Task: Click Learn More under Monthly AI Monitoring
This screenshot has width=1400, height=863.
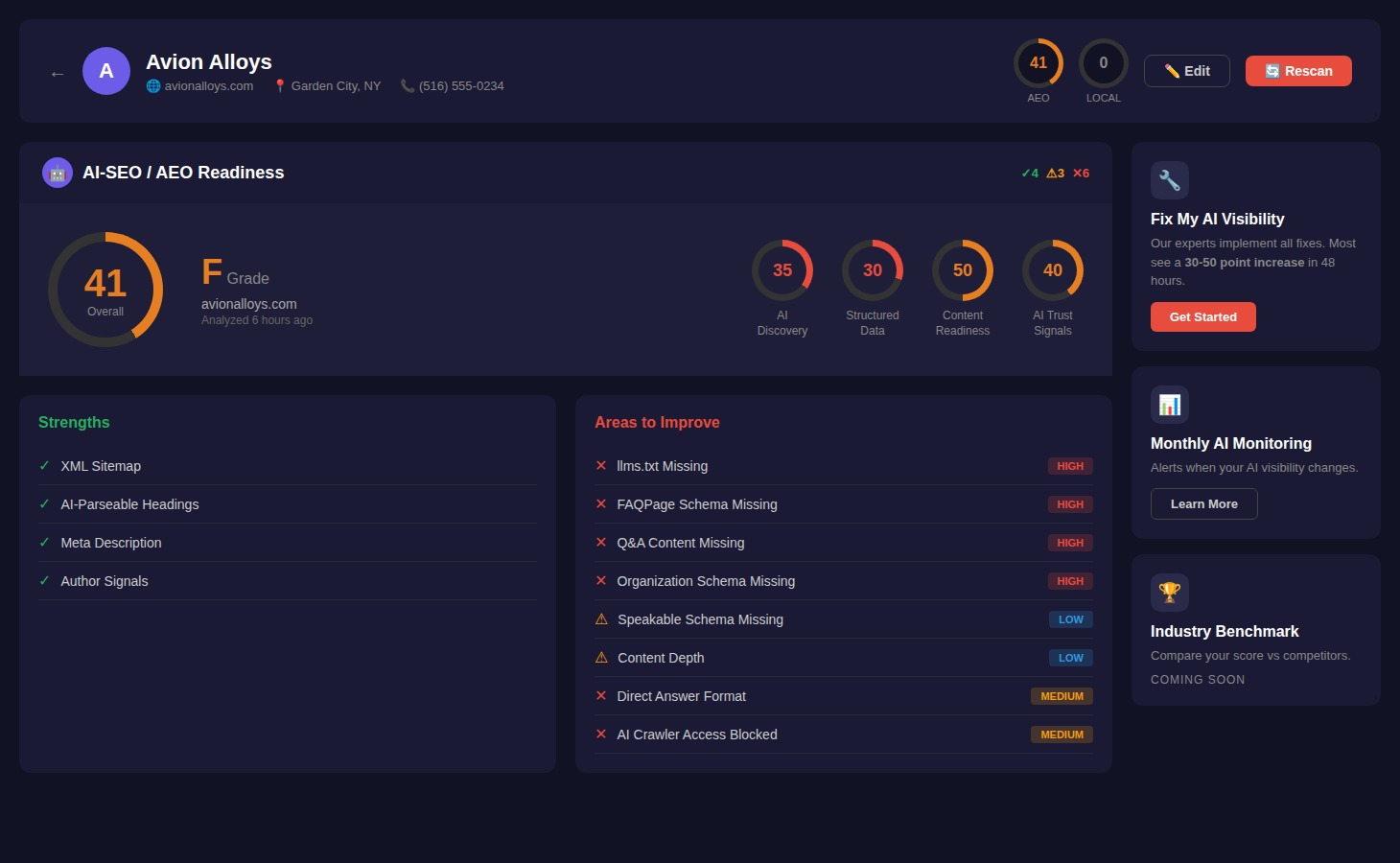Action: click(x=1203, y=503)
